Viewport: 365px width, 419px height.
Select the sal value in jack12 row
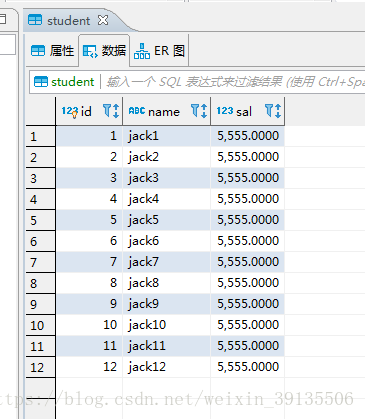pyautogui.click(x=248, y=367)
